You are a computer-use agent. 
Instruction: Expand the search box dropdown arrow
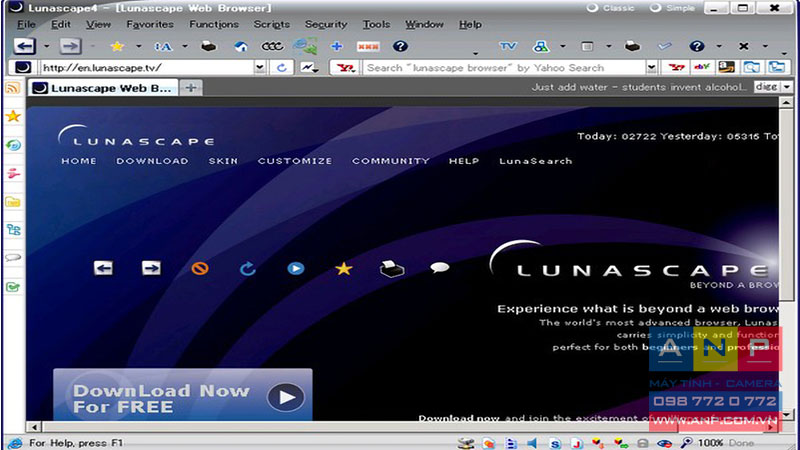click(x=652, y=67)
